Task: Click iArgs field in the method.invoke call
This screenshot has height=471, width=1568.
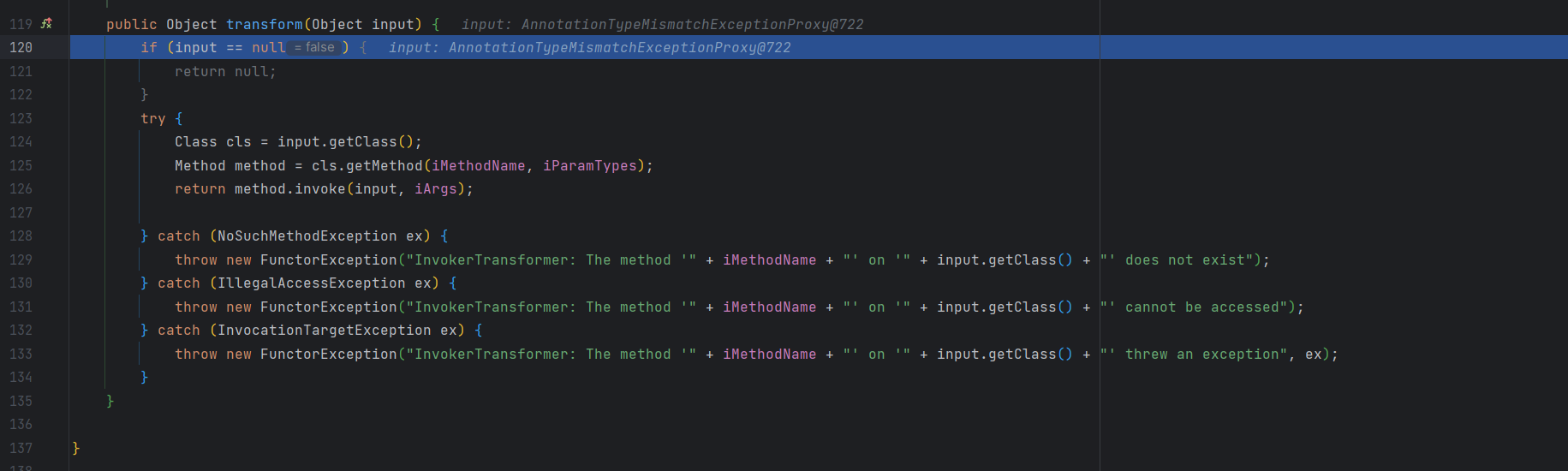Action: [435, 189]
